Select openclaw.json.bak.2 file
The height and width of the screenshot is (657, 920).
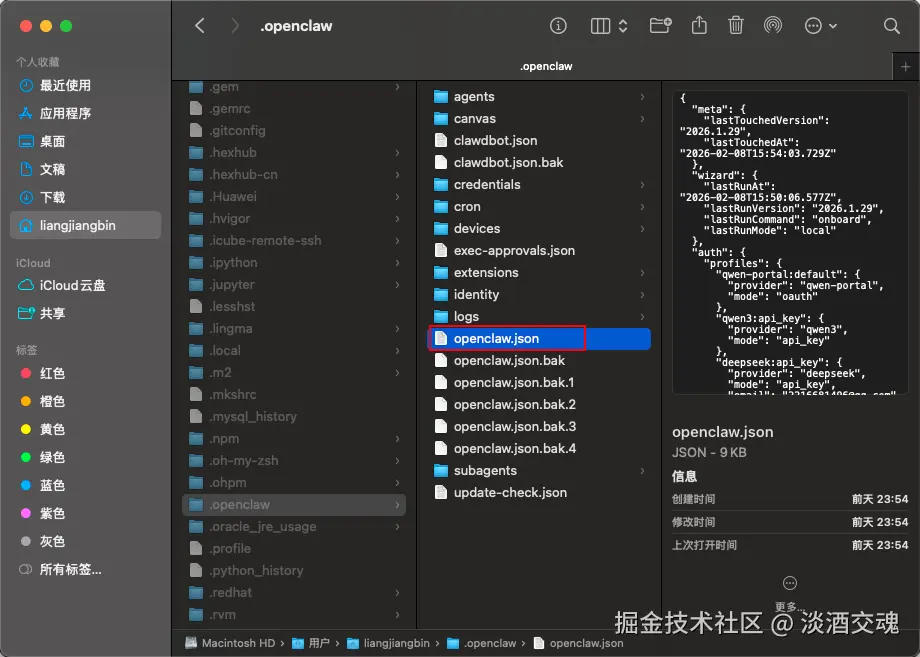click(540, 405)
